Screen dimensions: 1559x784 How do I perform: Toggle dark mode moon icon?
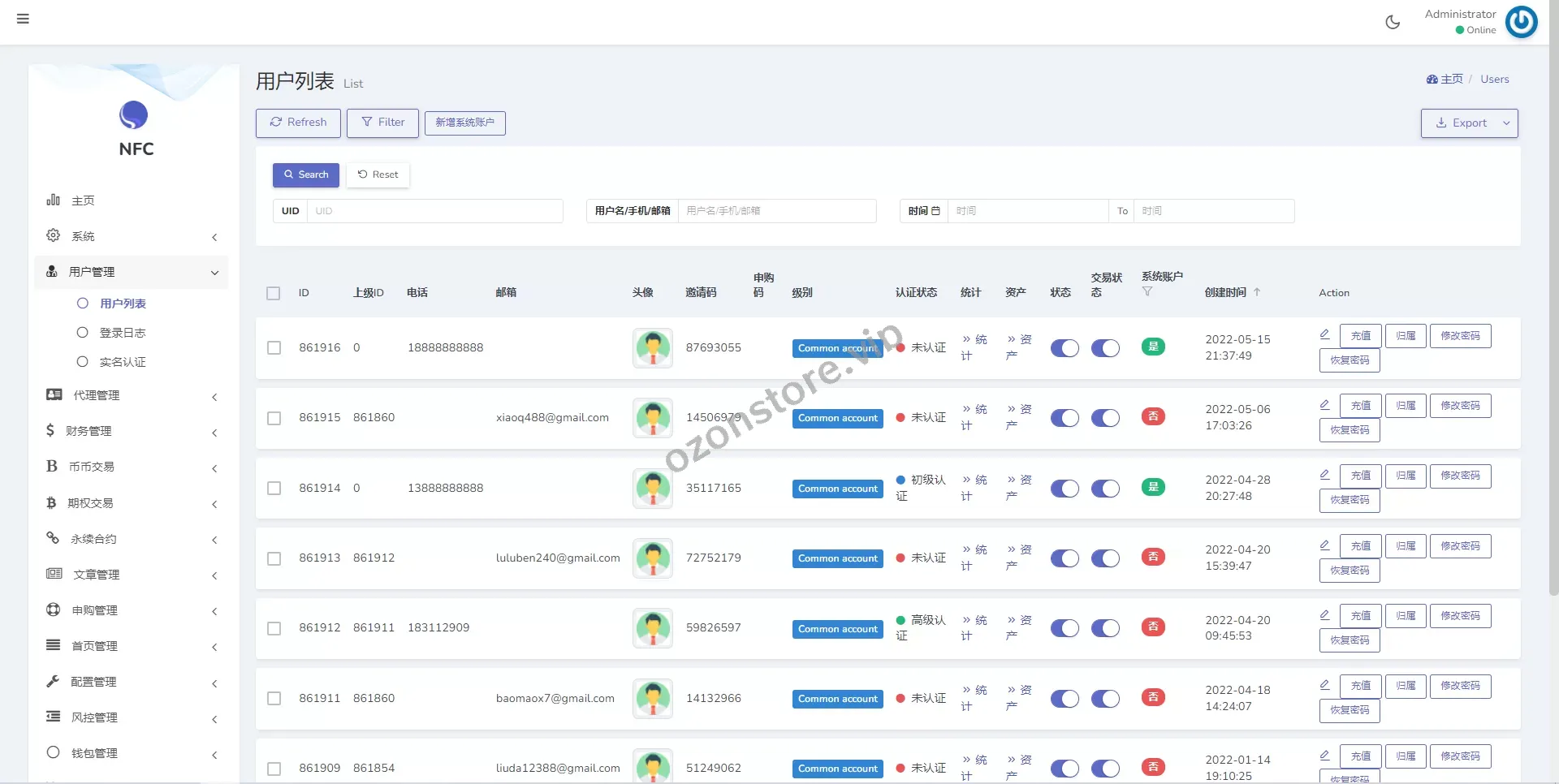coord(1393,22)
